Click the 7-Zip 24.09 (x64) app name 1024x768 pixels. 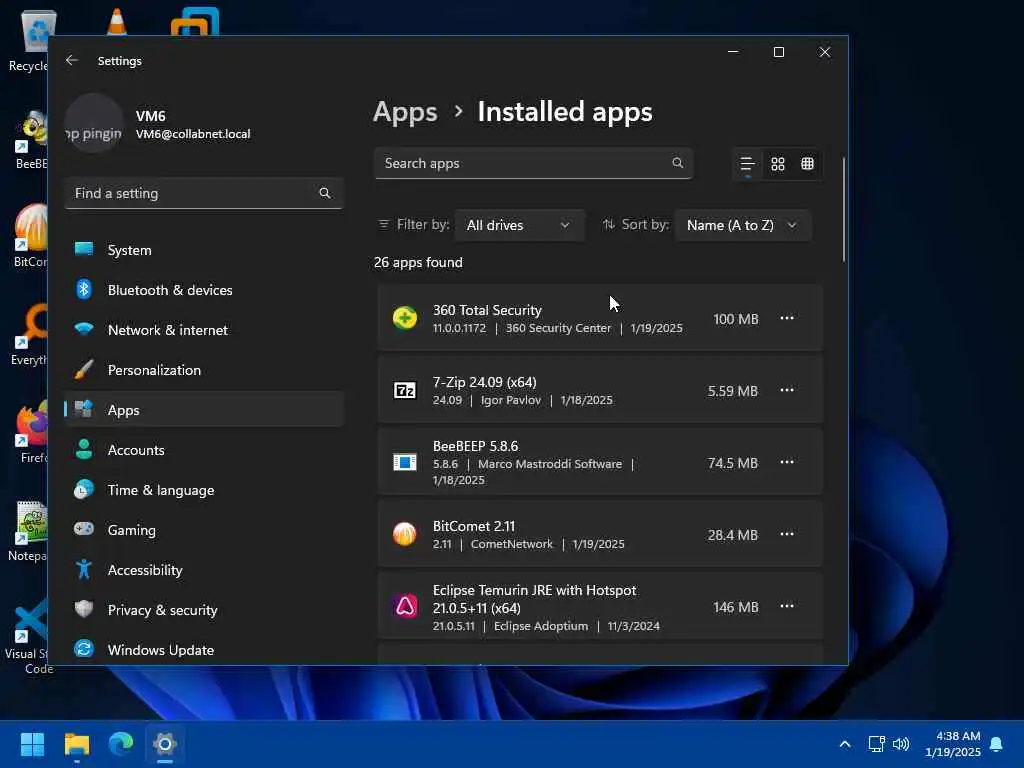click(485, 382)
